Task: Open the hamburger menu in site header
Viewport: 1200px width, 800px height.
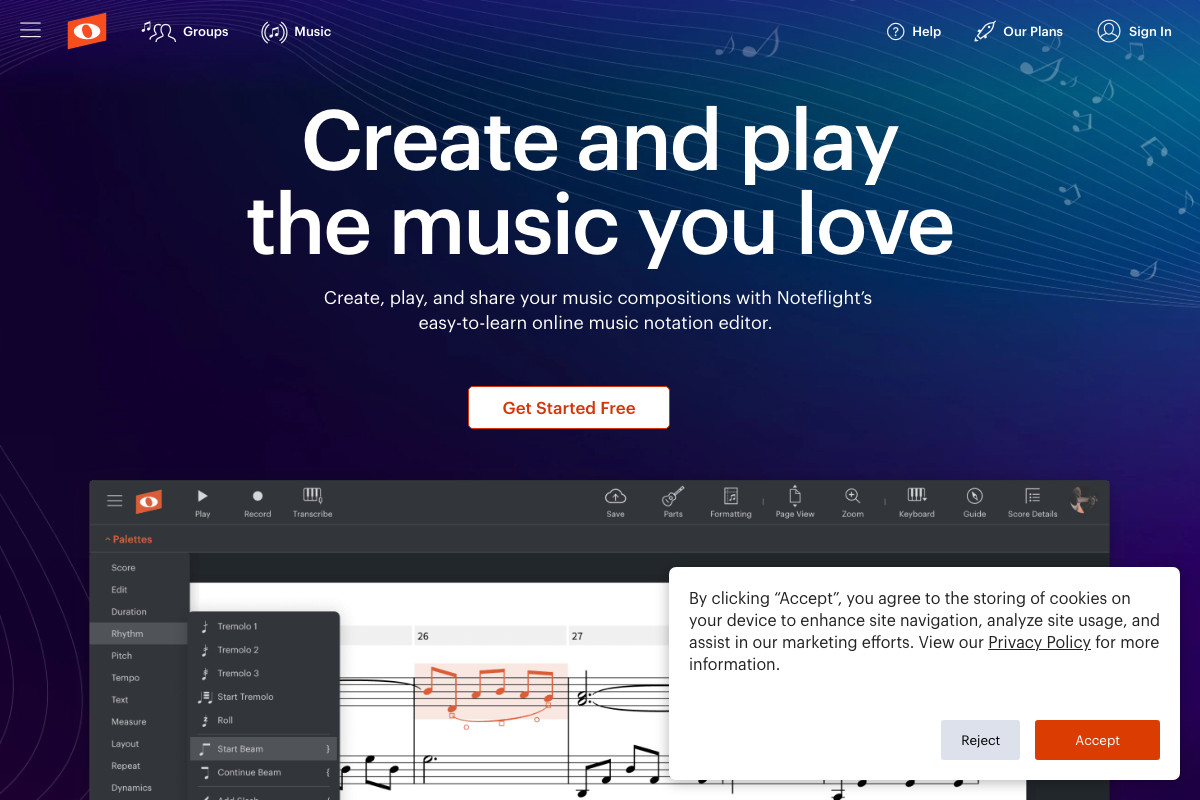Action: point(31,30)
